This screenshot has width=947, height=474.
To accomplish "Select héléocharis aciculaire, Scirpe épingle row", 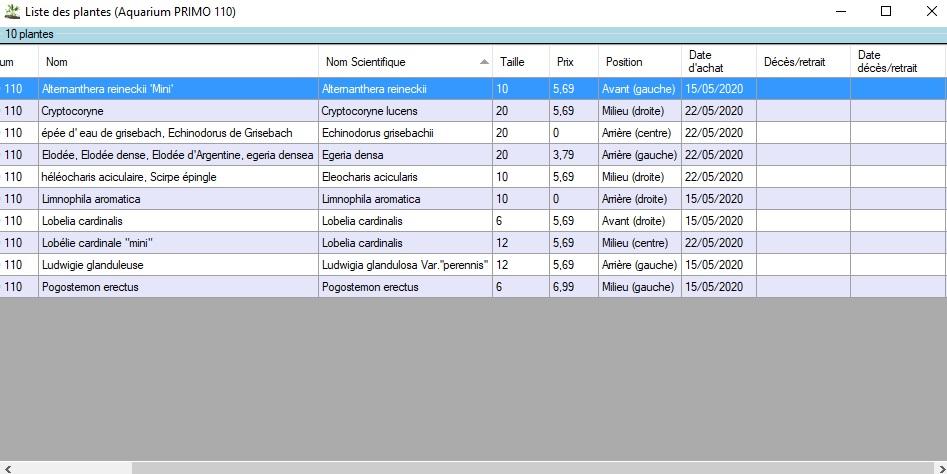I will [x=474, y=177].
